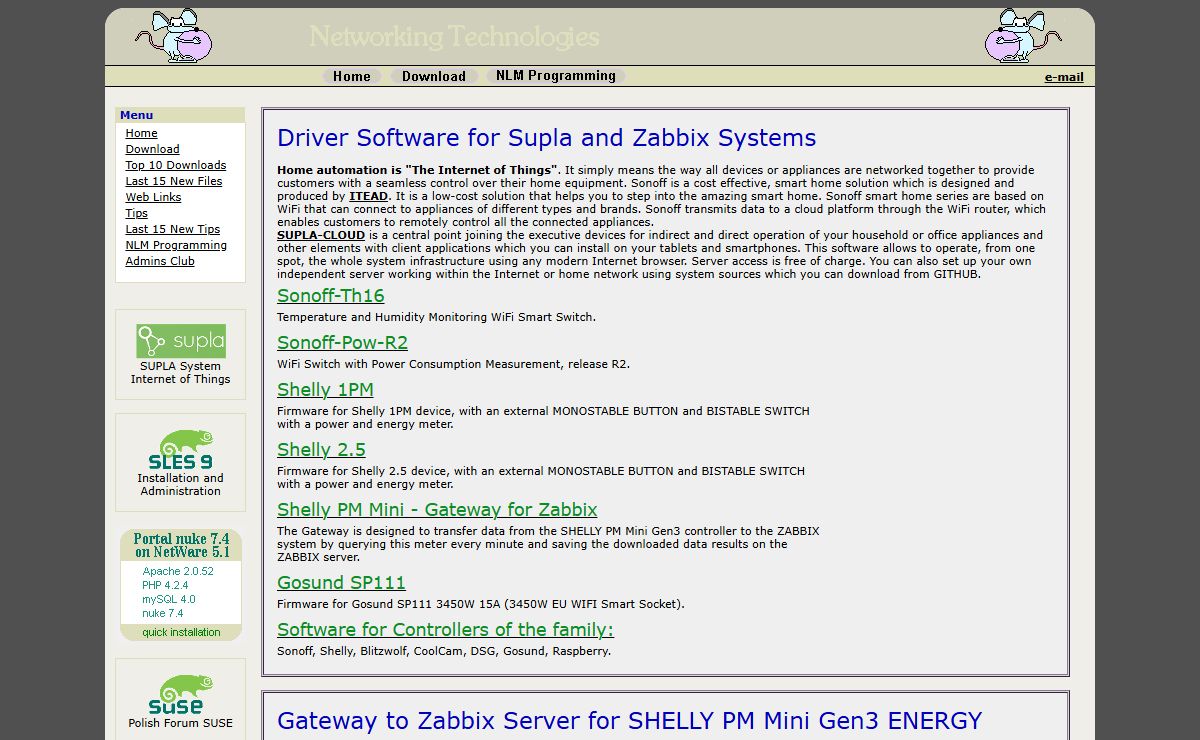The image size is (1200, 740).
Task: Open the Shelly 1PM link
Action: click(325, 390)
